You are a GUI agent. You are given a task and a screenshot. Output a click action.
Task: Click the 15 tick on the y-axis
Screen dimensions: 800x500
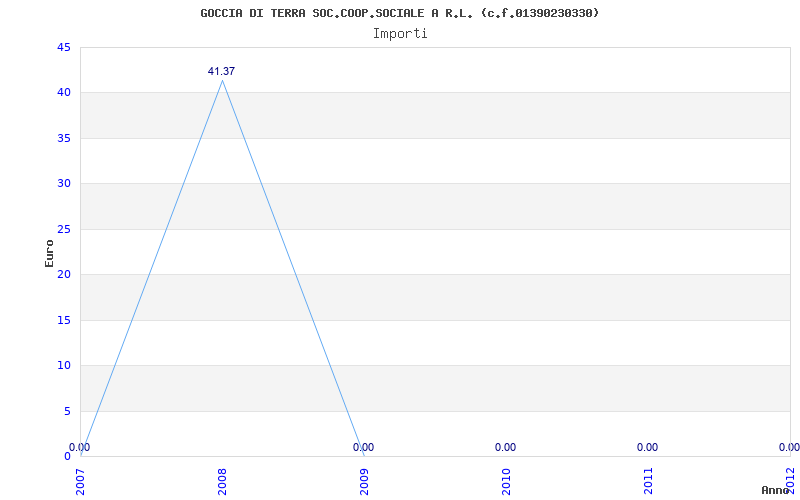(64, 320)
